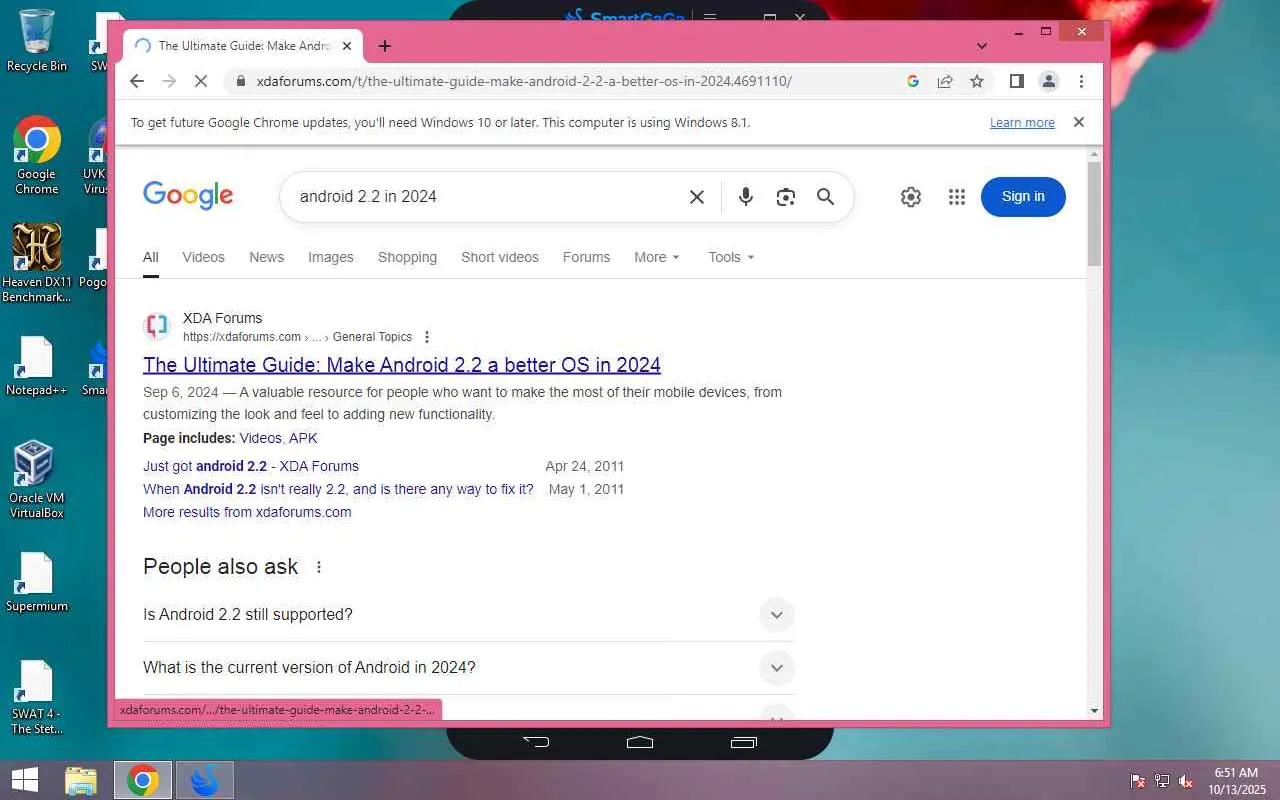Open the Recycle Bin on desktop
The width and height of the screenshot is (1280, 800).
coord(37,40)
